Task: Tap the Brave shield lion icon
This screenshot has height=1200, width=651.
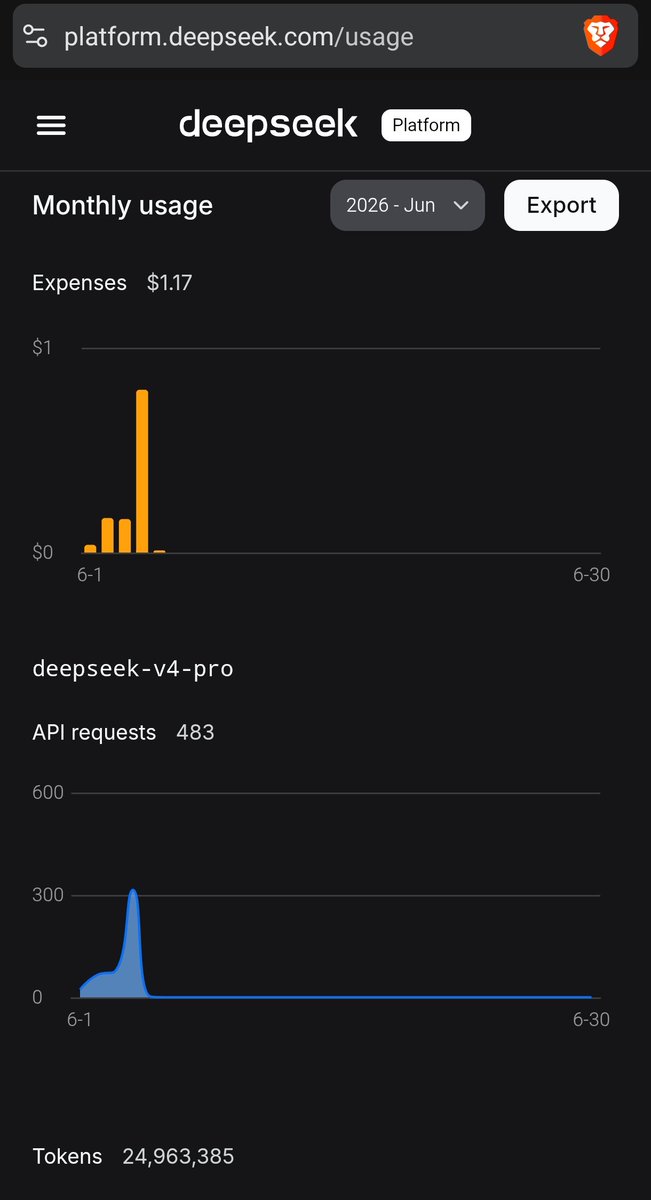Action: [x=600, y=37]
